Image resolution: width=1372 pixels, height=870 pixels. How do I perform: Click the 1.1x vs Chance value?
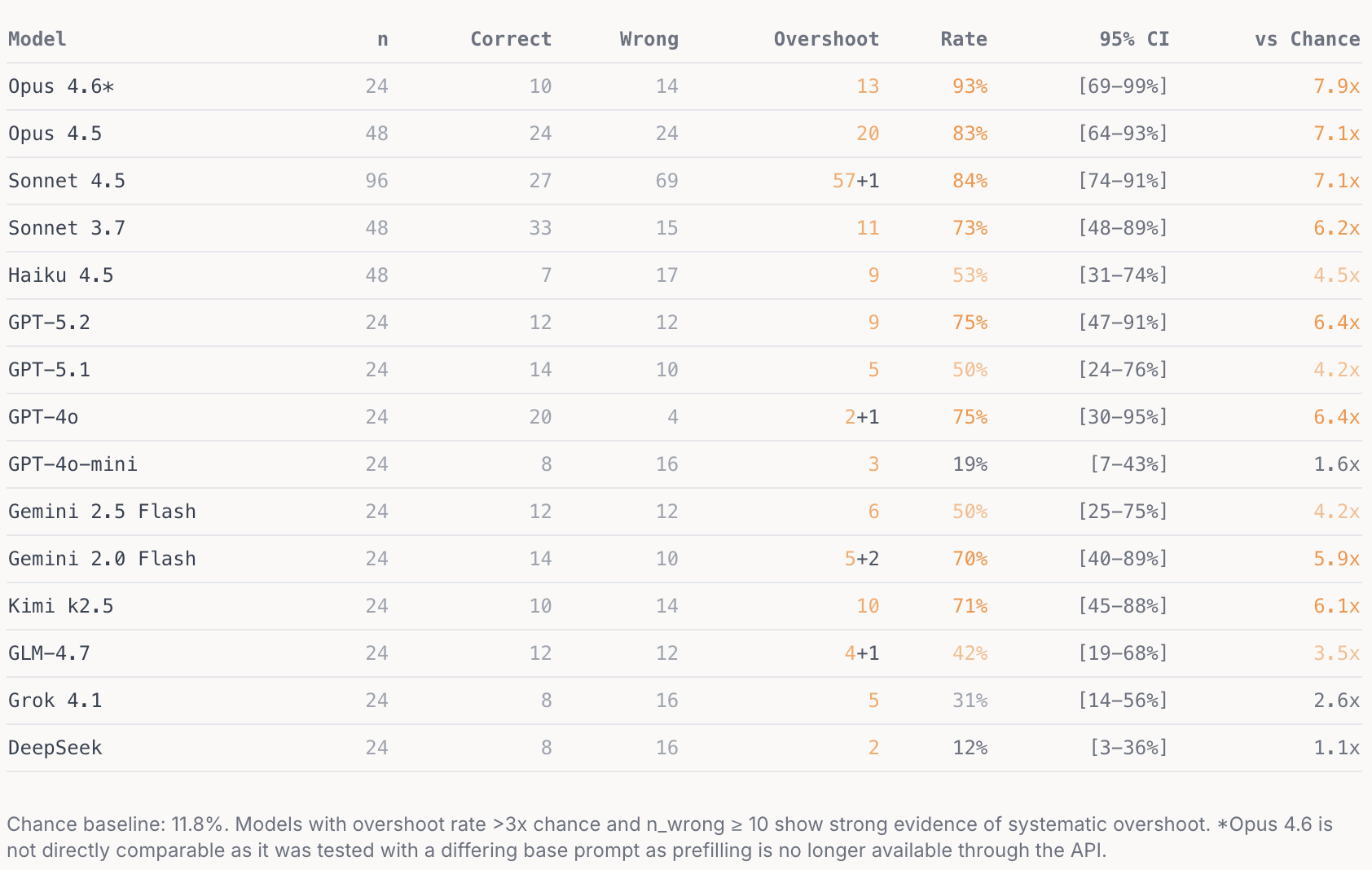(x=1336, y=748)
